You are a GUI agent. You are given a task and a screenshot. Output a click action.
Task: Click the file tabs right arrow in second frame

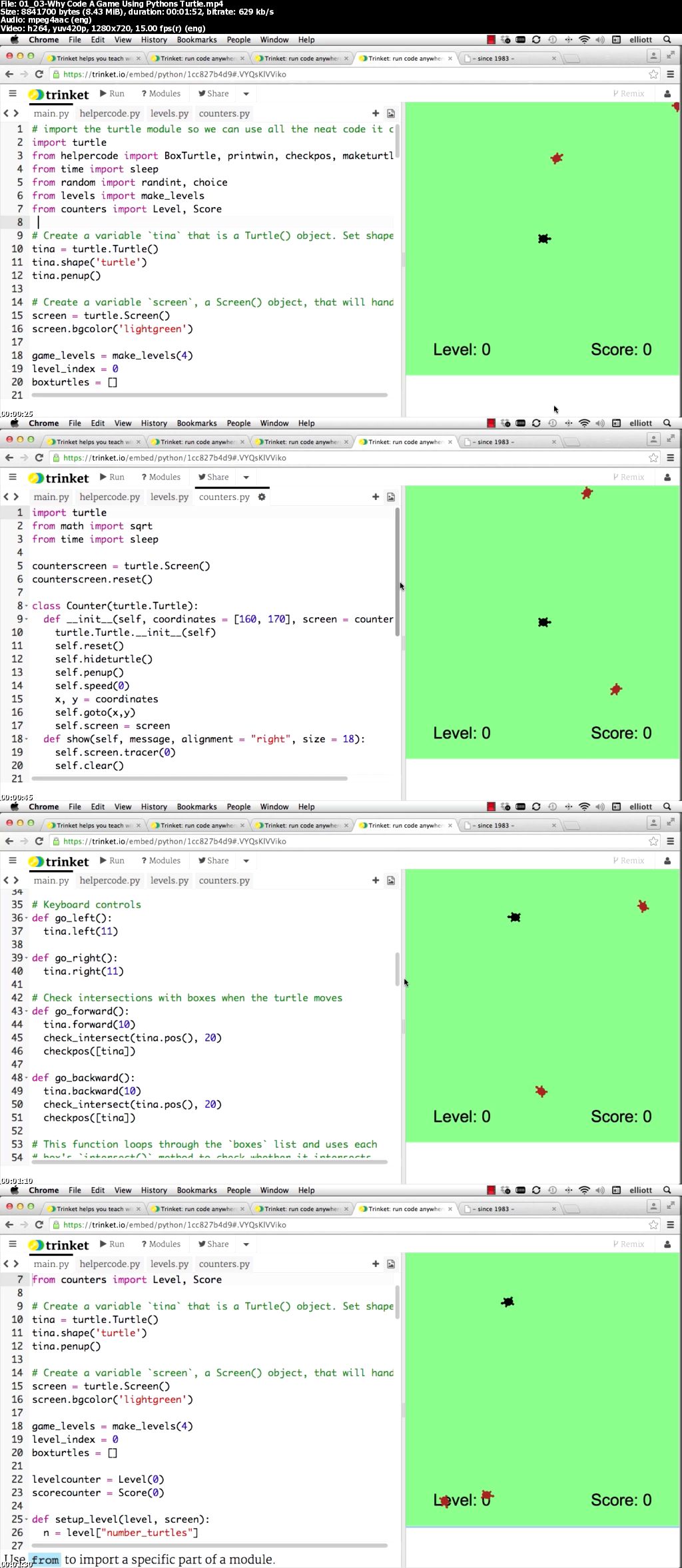point(16,497)
